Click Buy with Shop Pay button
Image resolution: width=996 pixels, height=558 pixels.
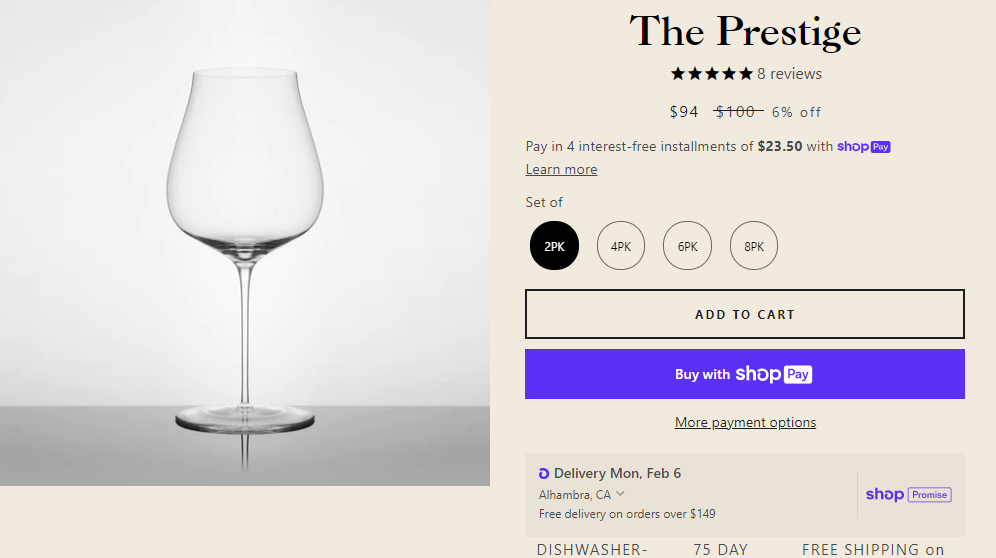pos(744,374)
